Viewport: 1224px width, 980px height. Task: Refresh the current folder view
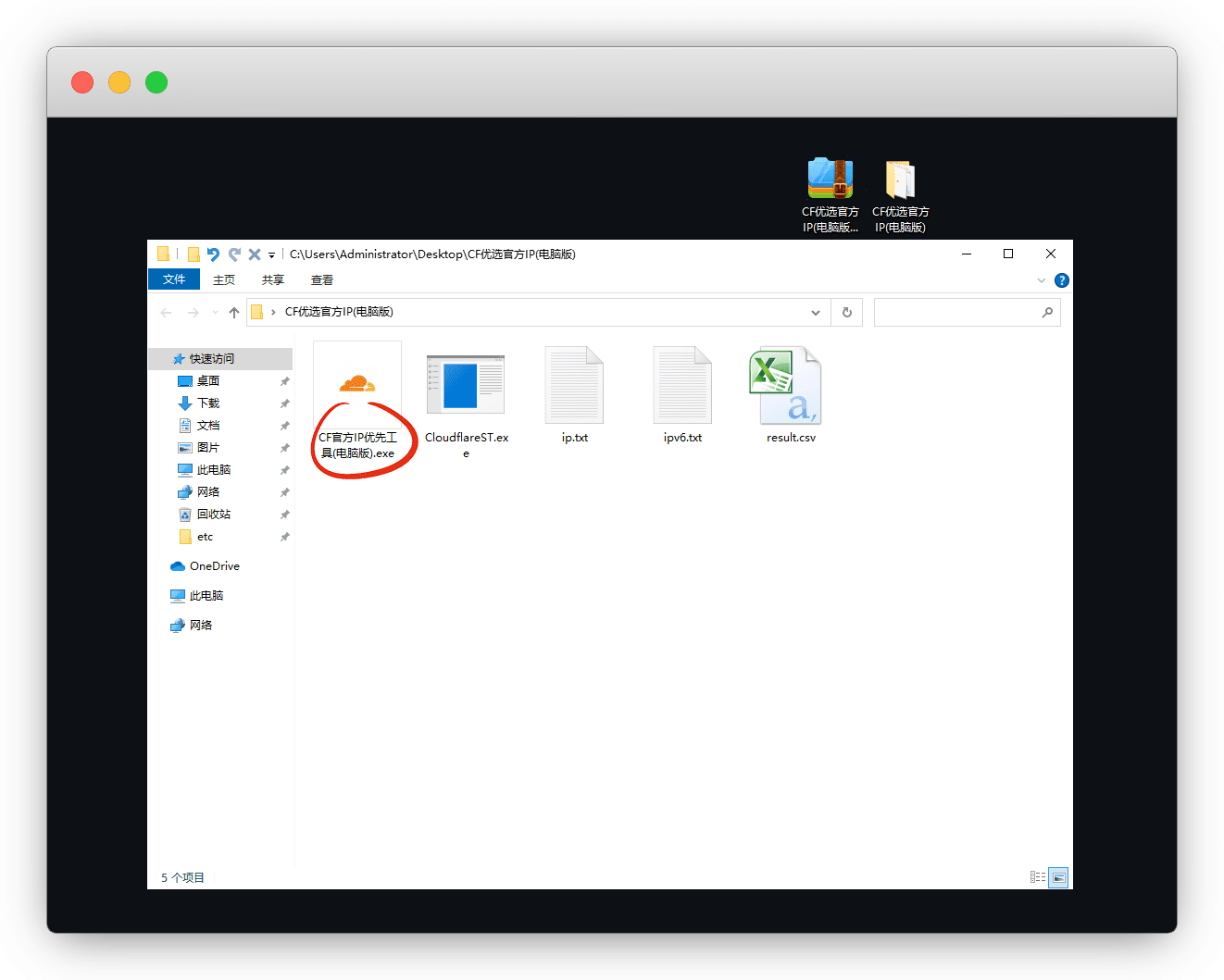point(846,313)
